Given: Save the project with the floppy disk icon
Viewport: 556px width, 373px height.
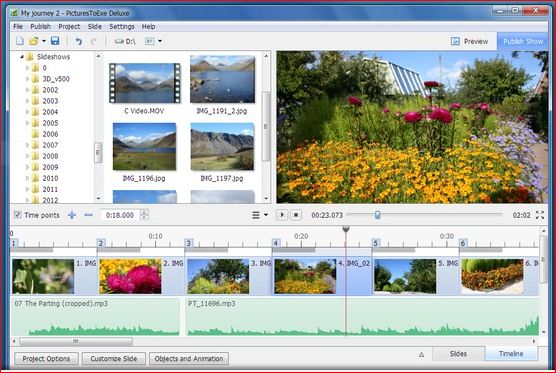Looking at the screenshot, I should click(x=55, y=41).
